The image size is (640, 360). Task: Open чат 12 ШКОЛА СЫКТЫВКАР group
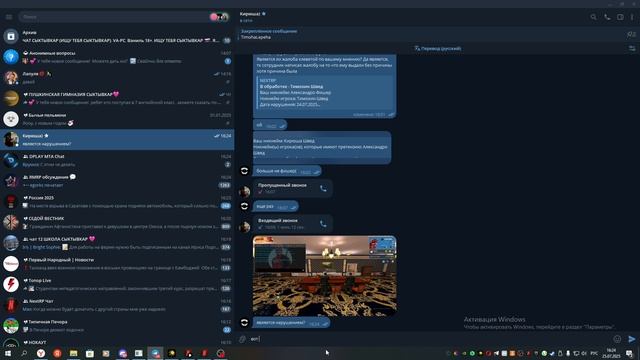[117, 243]
